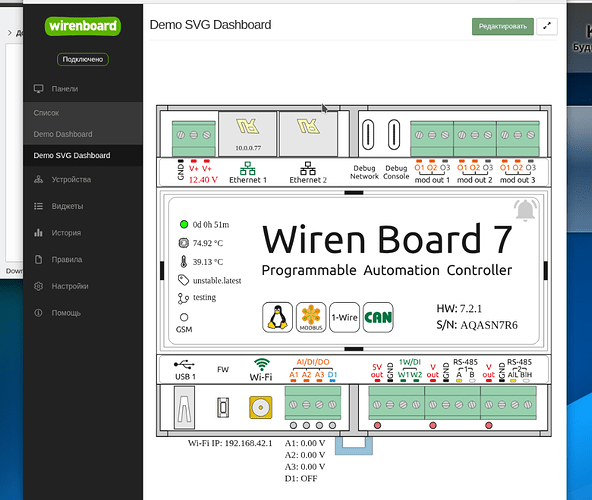Toggle fullscreen with the expand icon button
The height and width of the screenshot is (500, 592).
click(x=547, y=26)
